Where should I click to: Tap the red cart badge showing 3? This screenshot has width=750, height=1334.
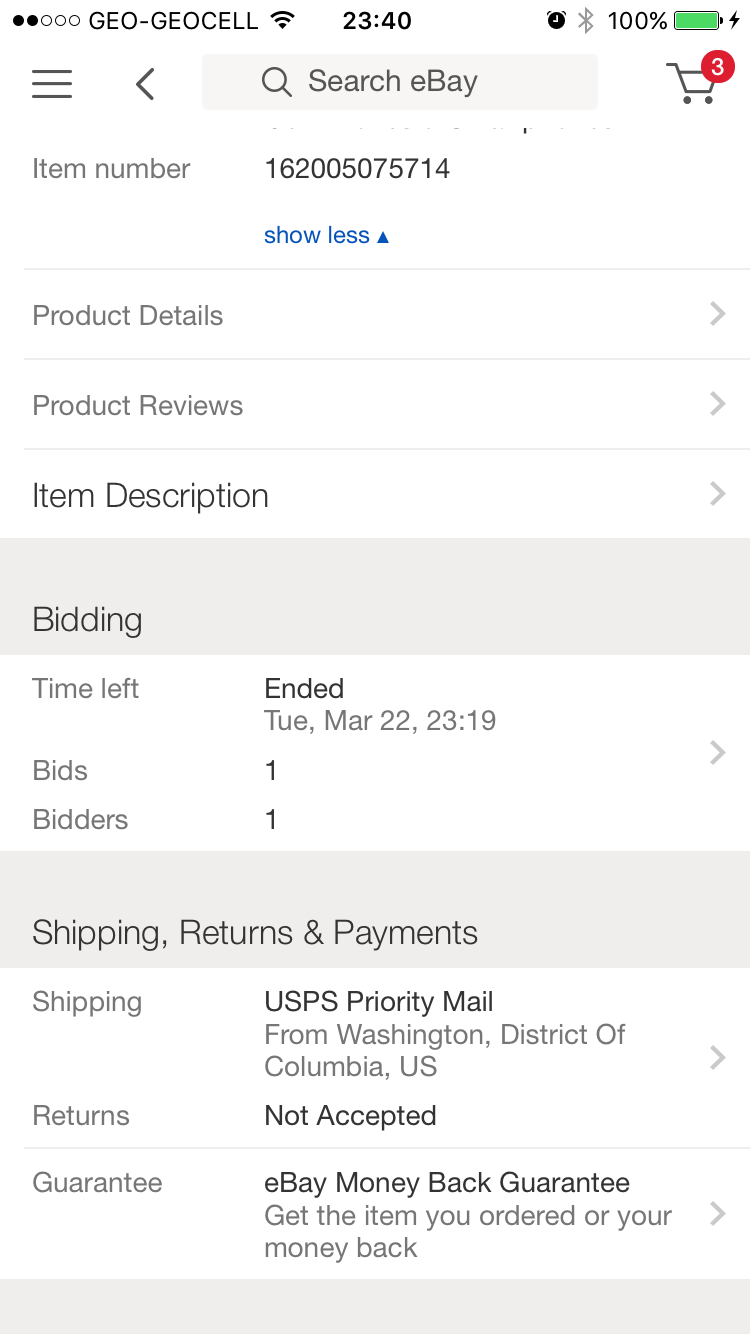[x=716, y=67]
